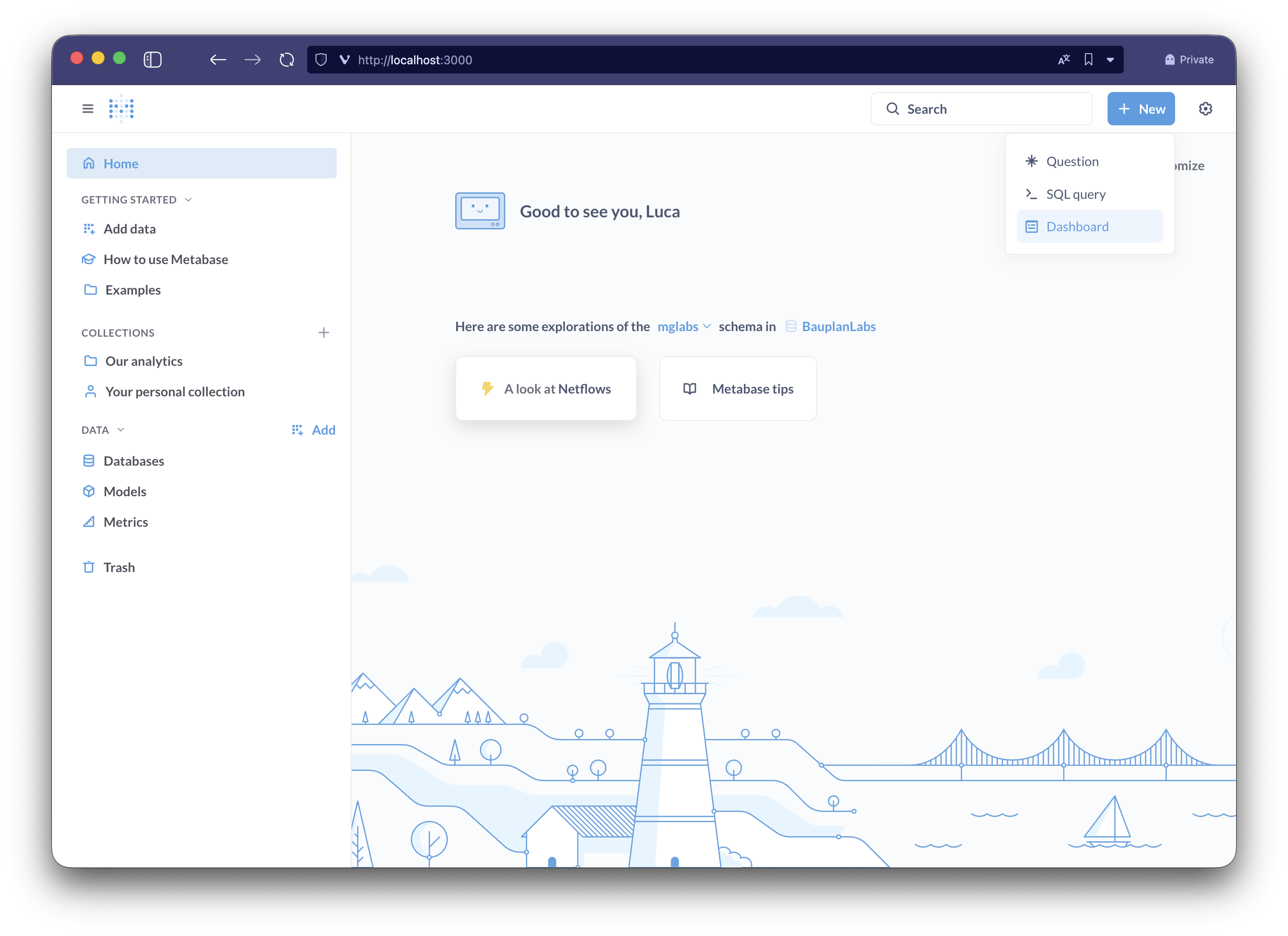Click the browser bookmark icon
1288x936 pixels.
(1088, 60)
